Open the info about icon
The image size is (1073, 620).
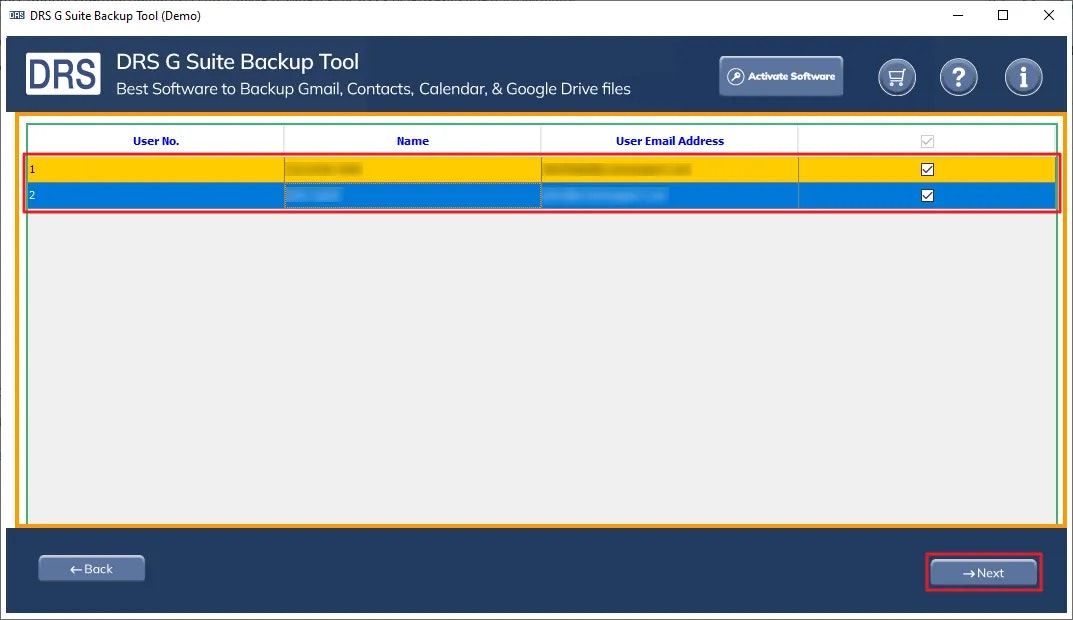point(1023,77)
